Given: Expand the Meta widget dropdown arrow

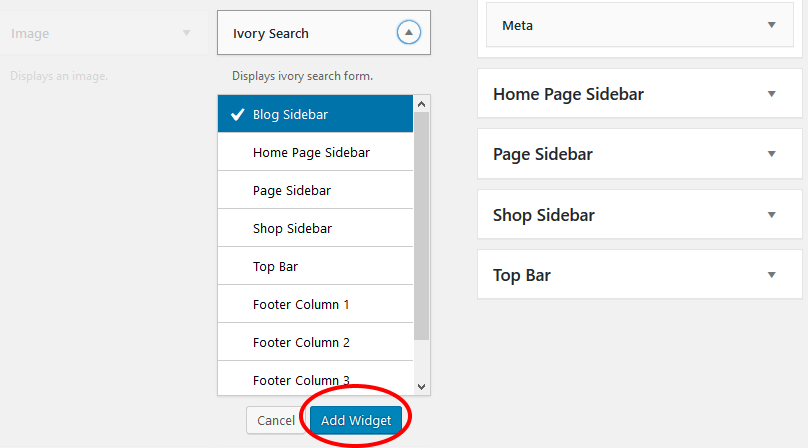Looking at the screenshot, I should [771, 25].
